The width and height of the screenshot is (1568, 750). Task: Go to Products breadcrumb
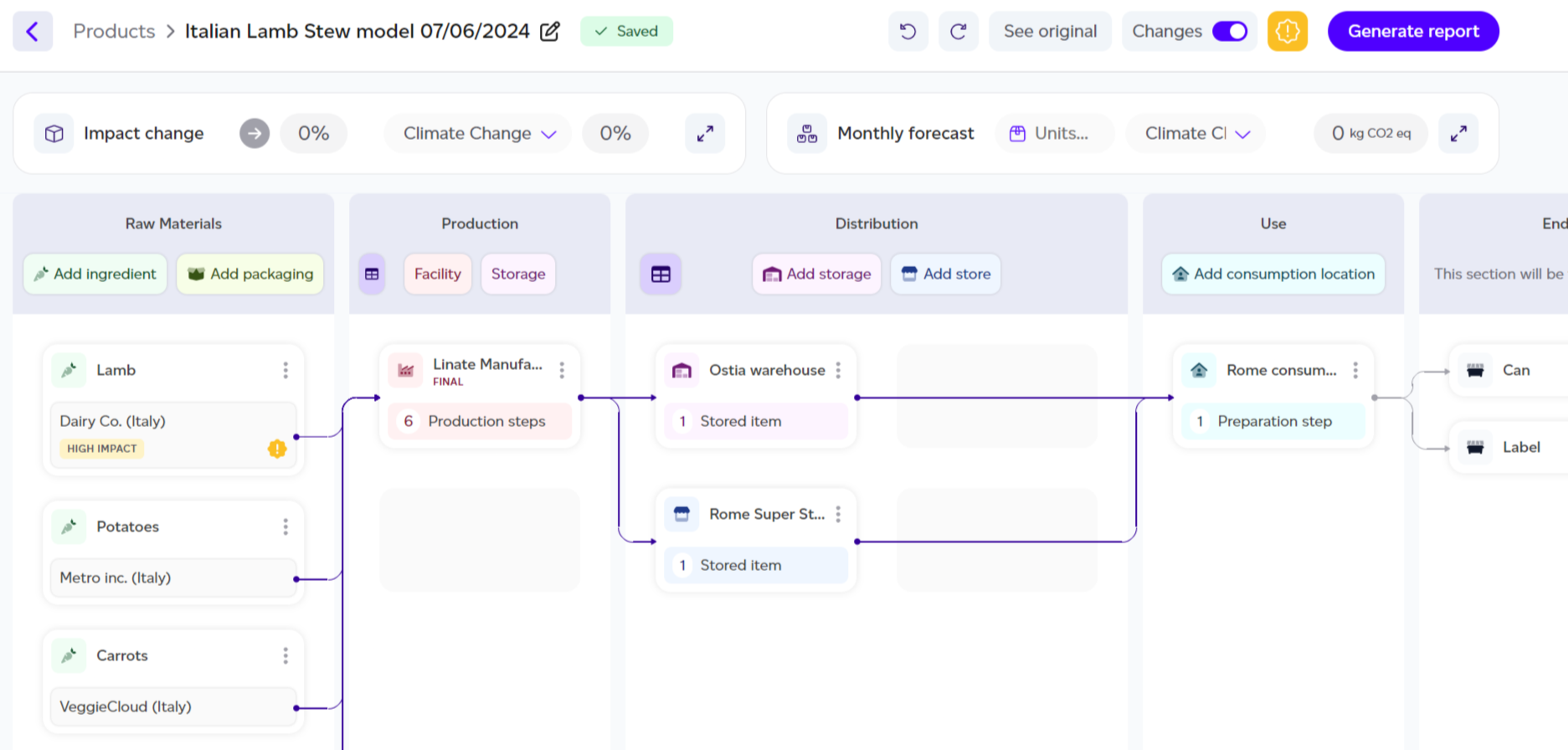click(114, 31)
